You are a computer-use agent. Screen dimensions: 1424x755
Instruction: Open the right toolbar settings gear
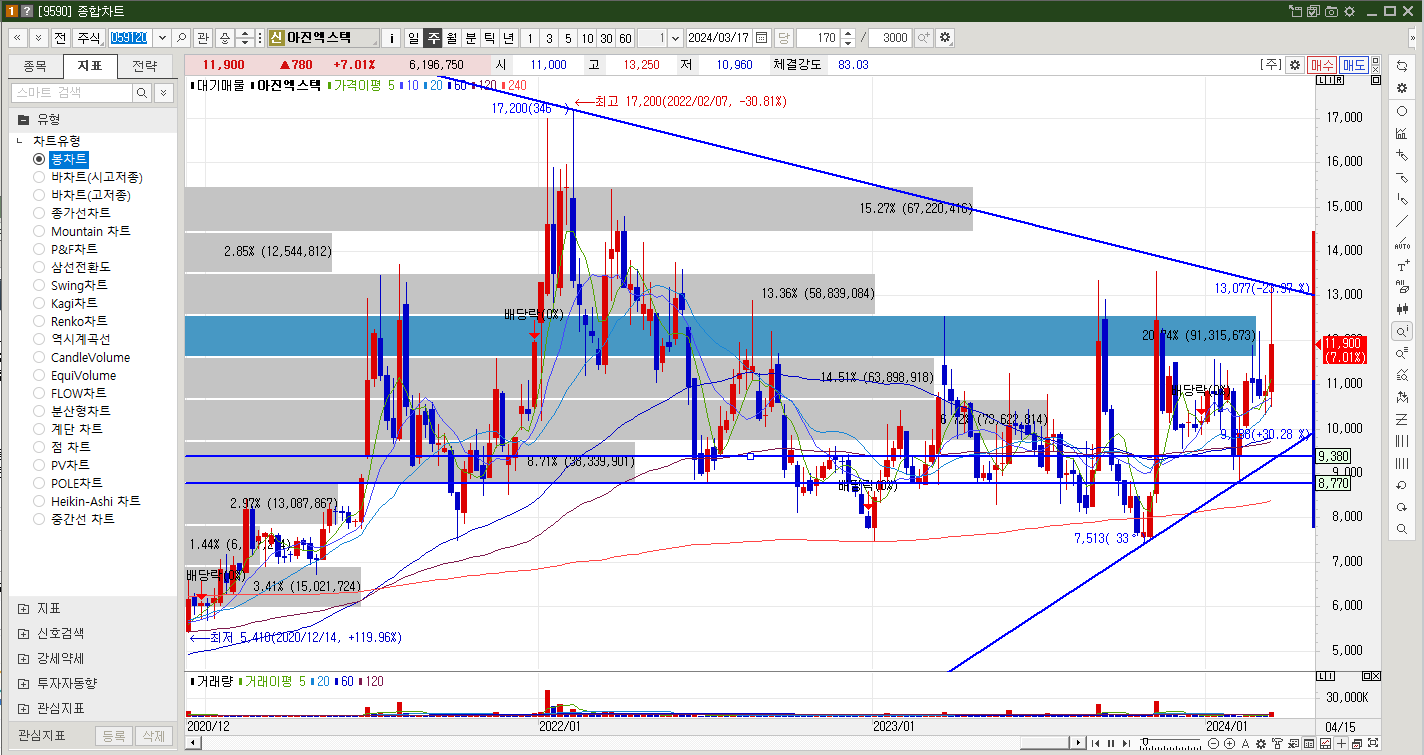(x=1402, y=88)
